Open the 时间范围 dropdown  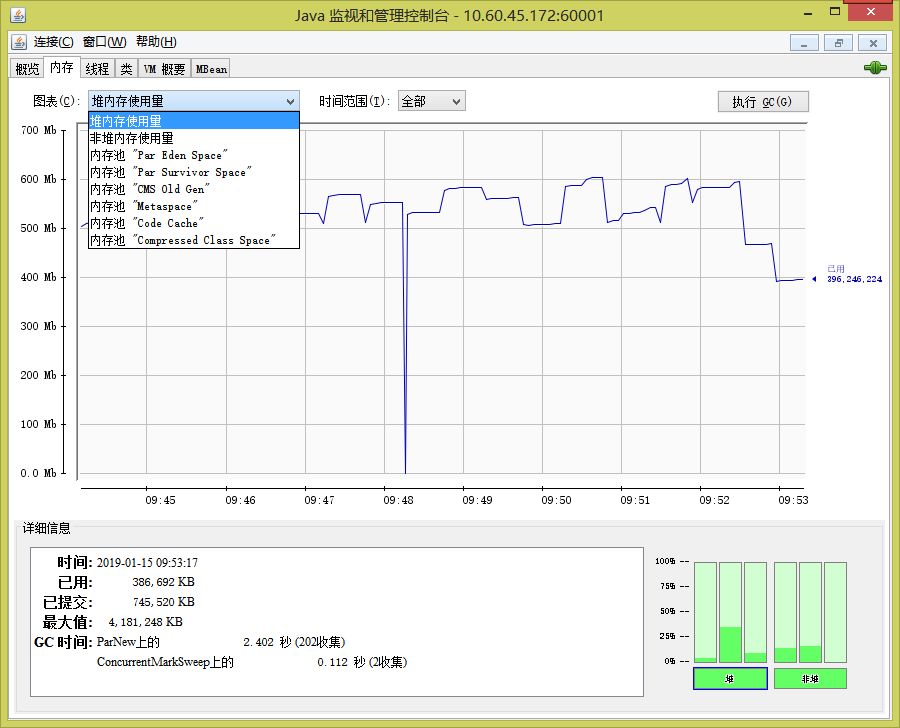pos(431,102)
